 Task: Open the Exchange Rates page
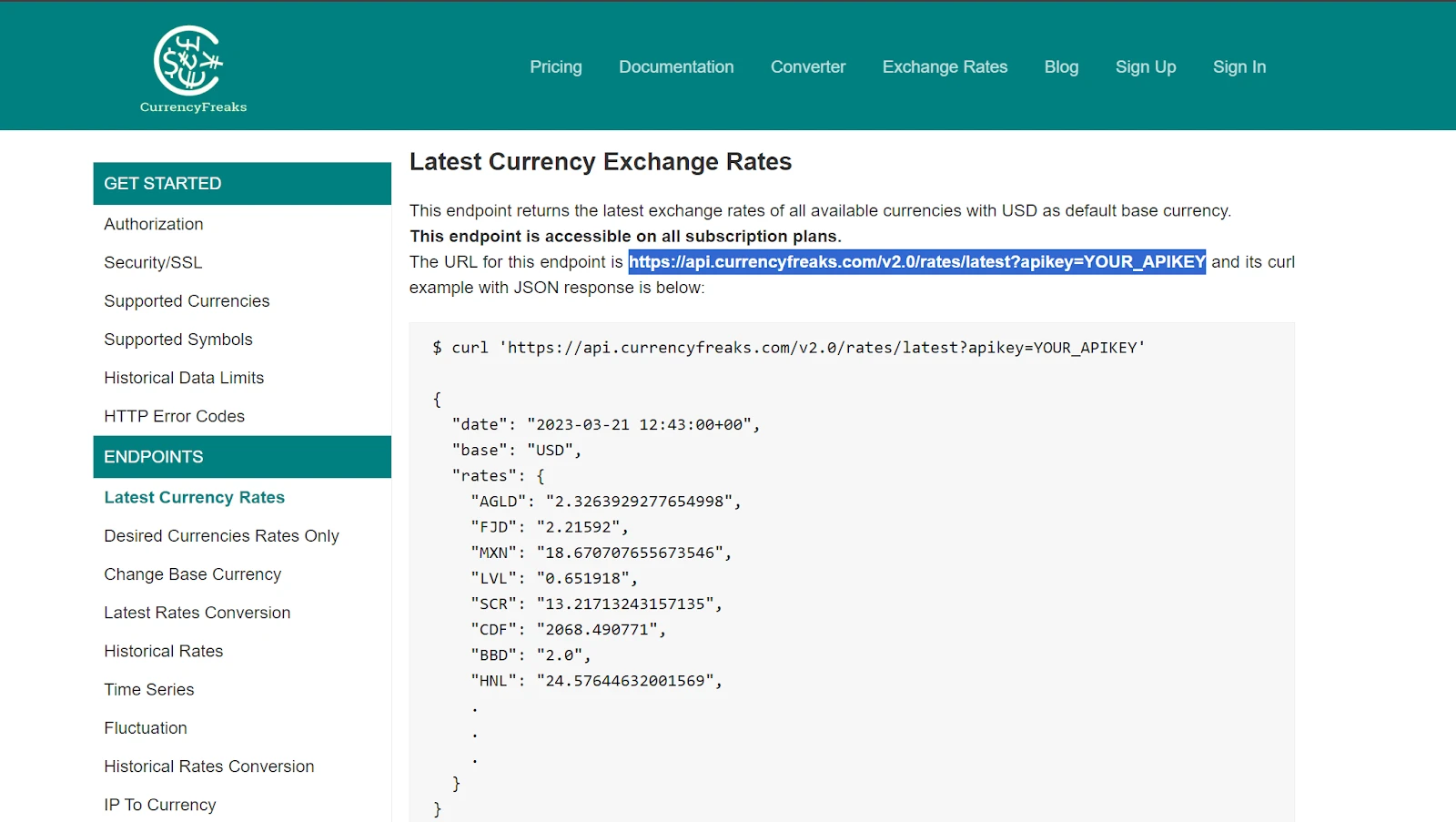944,66
